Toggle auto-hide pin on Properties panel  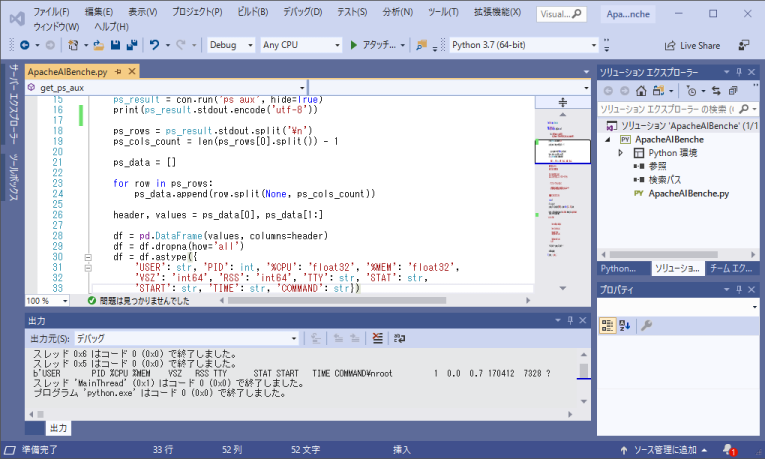point(739,290)
